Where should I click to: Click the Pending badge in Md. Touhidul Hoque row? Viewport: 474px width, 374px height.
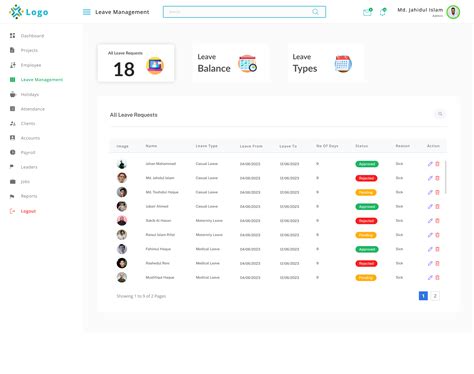tap(366, 192)
